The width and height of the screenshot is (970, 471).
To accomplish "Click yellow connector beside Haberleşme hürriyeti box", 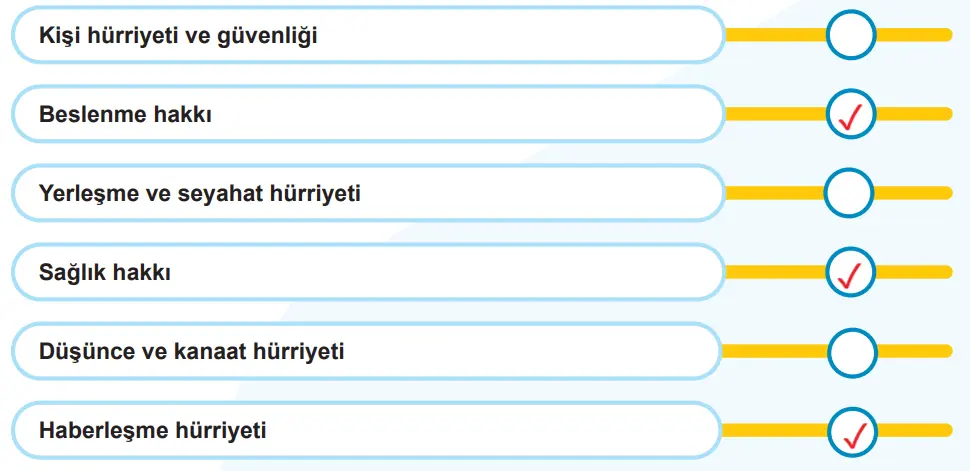I will tap(774, 432).
